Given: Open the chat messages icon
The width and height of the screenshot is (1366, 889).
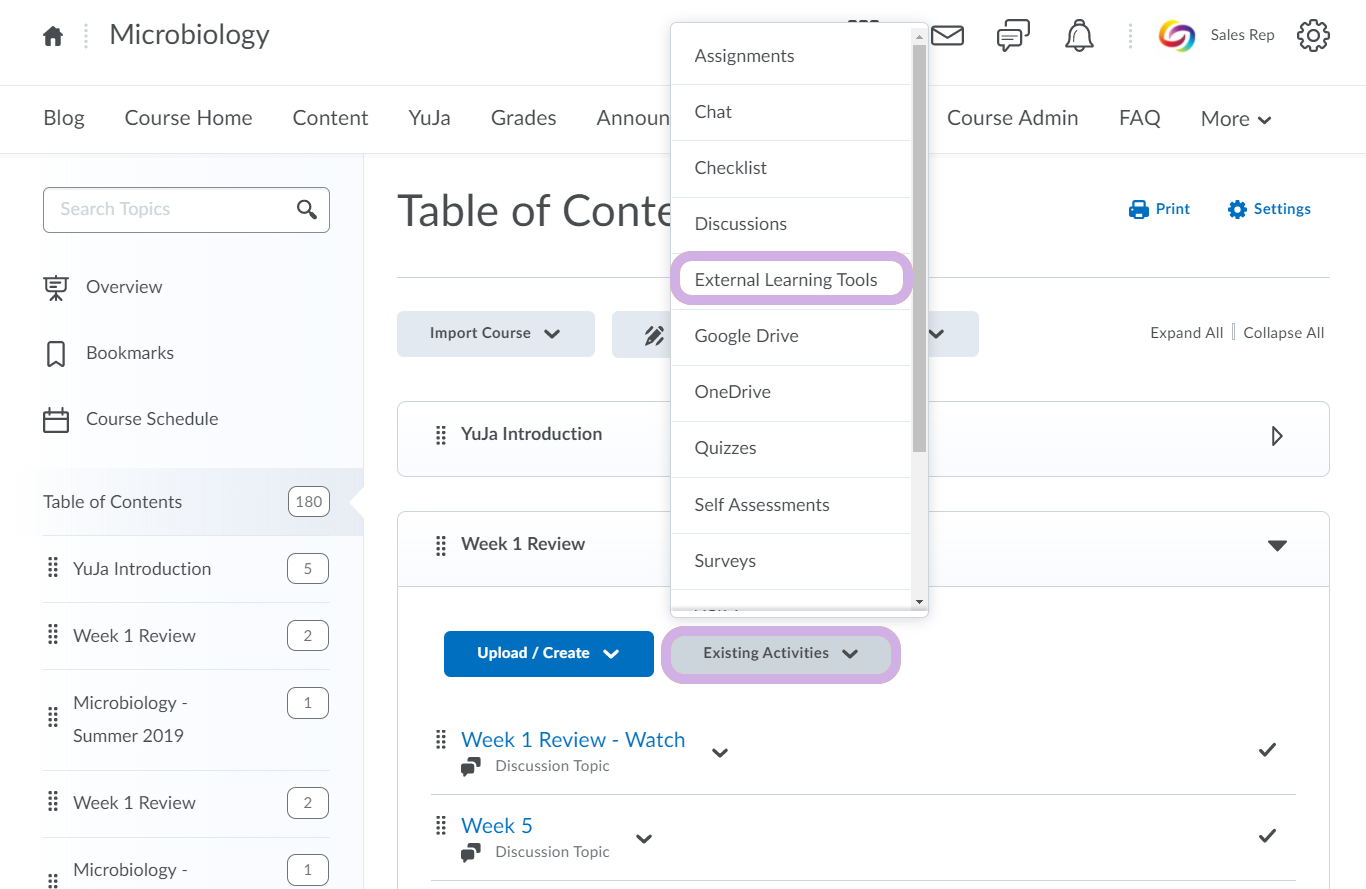Looking at the screenshot, I should coord(1013,36).
